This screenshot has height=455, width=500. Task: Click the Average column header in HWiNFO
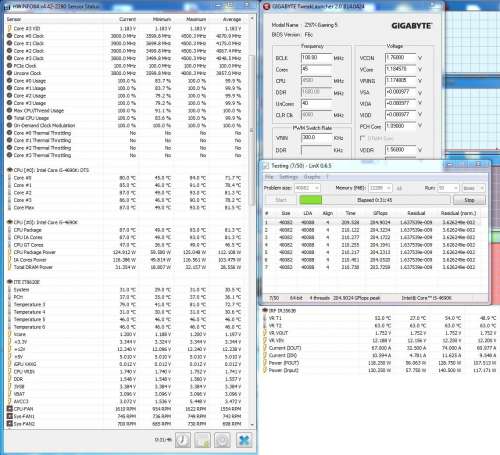click(x=232, y=19)
